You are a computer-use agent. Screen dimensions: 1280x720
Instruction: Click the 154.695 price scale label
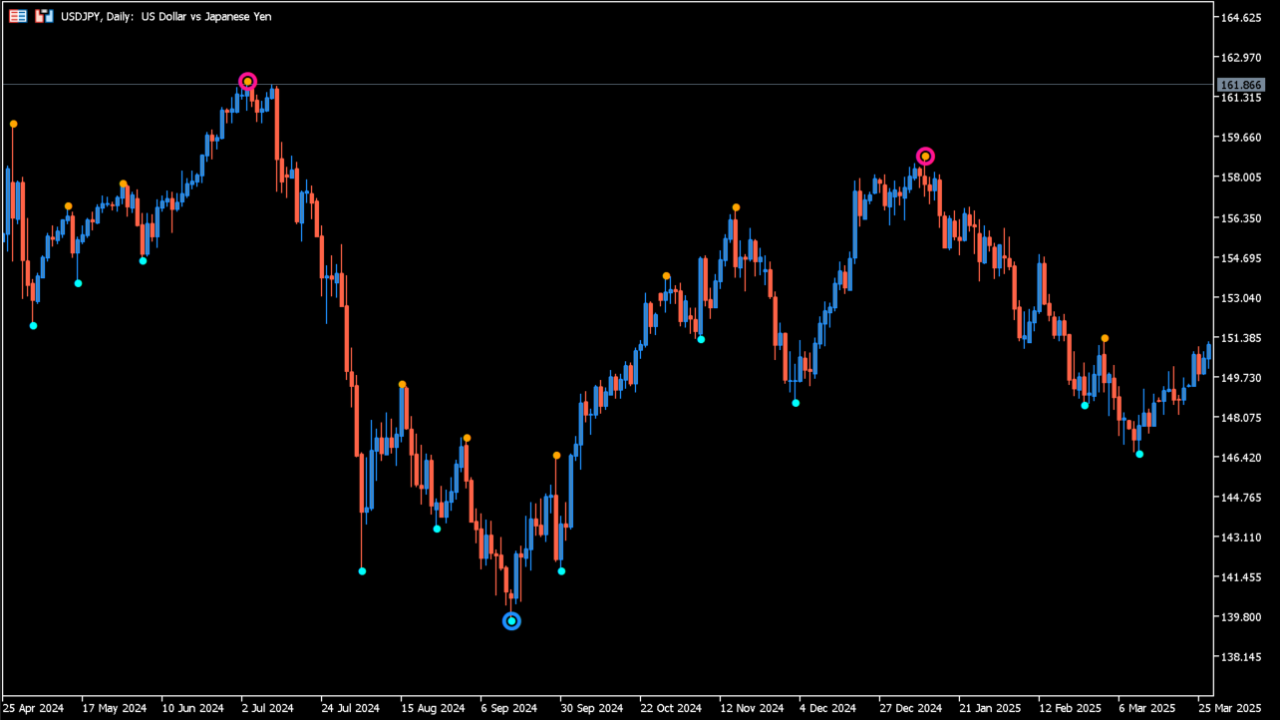(1241, 258)
